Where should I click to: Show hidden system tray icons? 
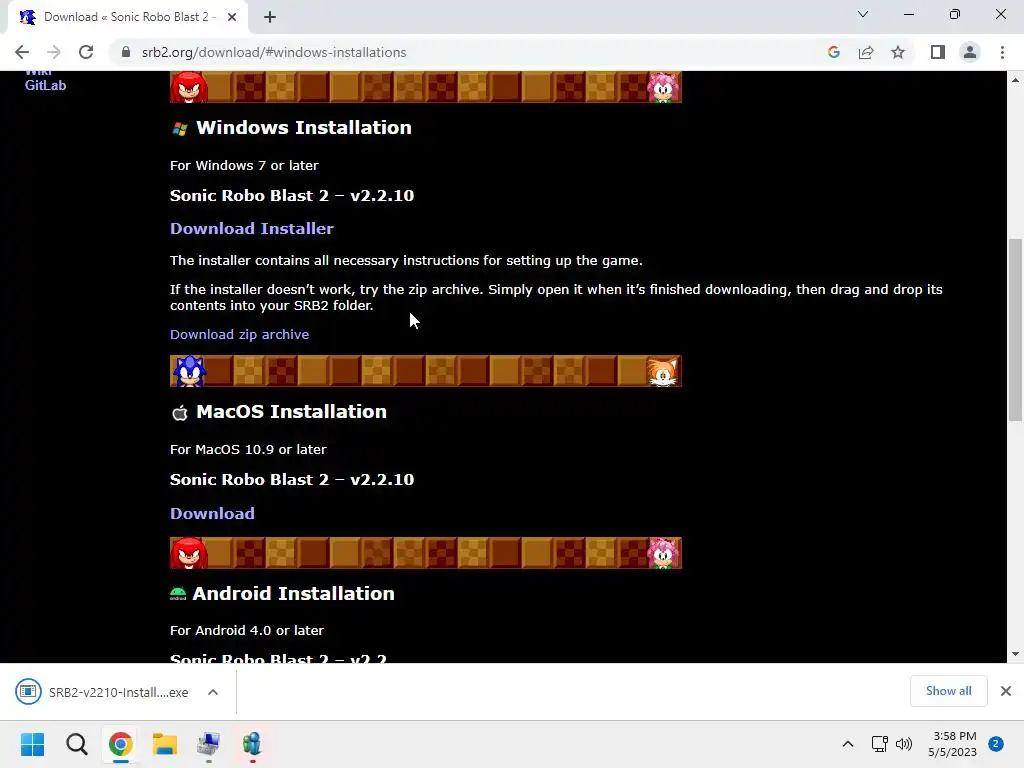coord(848,744)
